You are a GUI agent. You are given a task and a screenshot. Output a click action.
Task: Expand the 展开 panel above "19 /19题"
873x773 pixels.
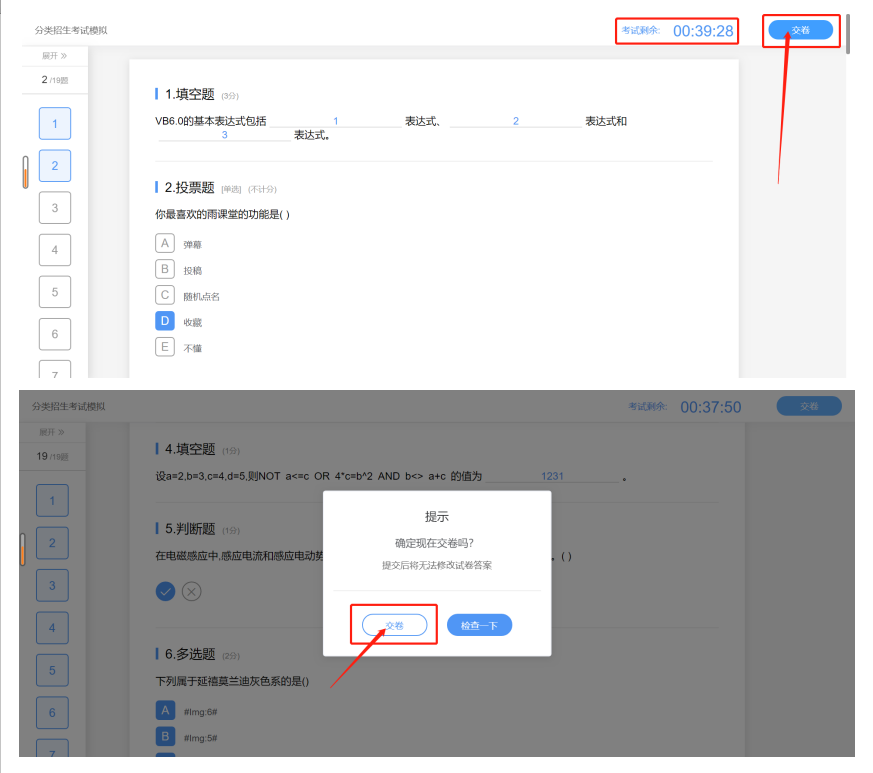52,432
